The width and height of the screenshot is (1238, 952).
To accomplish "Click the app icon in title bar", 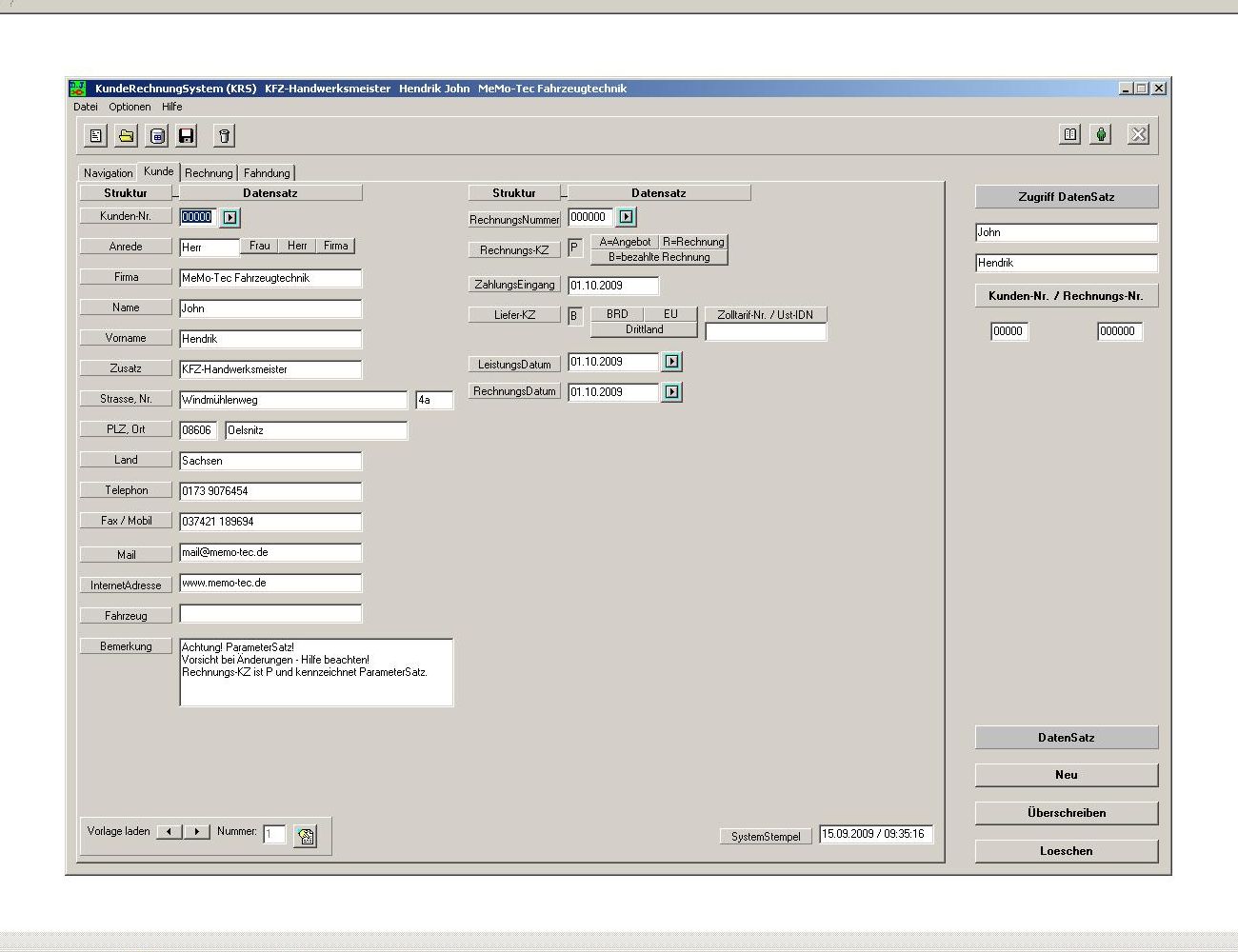I will 77,89.
